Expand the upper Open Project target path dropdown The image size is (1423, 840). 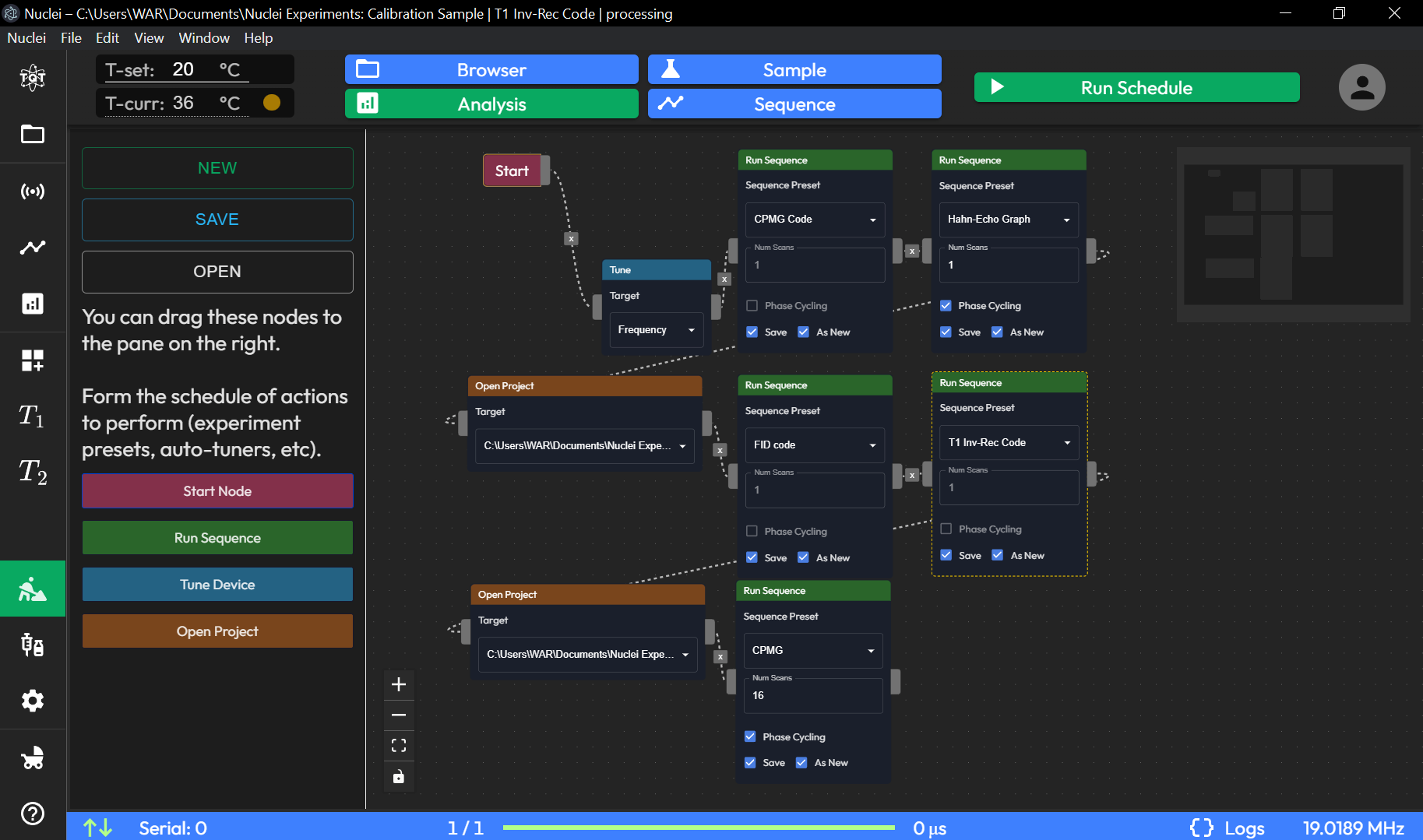click(x=584, y=446)
